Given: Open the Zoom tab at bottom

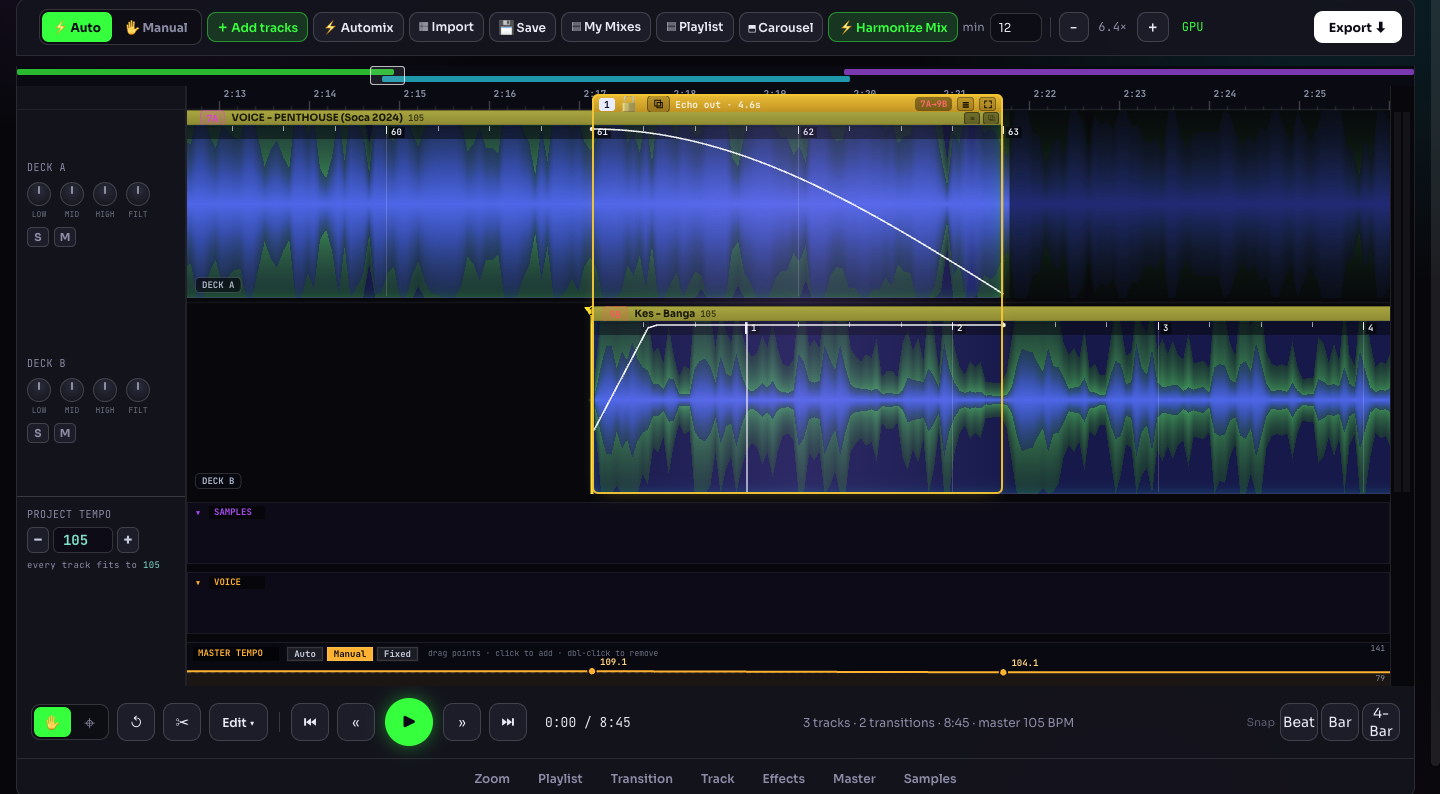Looking at the screenshot, I should click(x=492, y=778).
